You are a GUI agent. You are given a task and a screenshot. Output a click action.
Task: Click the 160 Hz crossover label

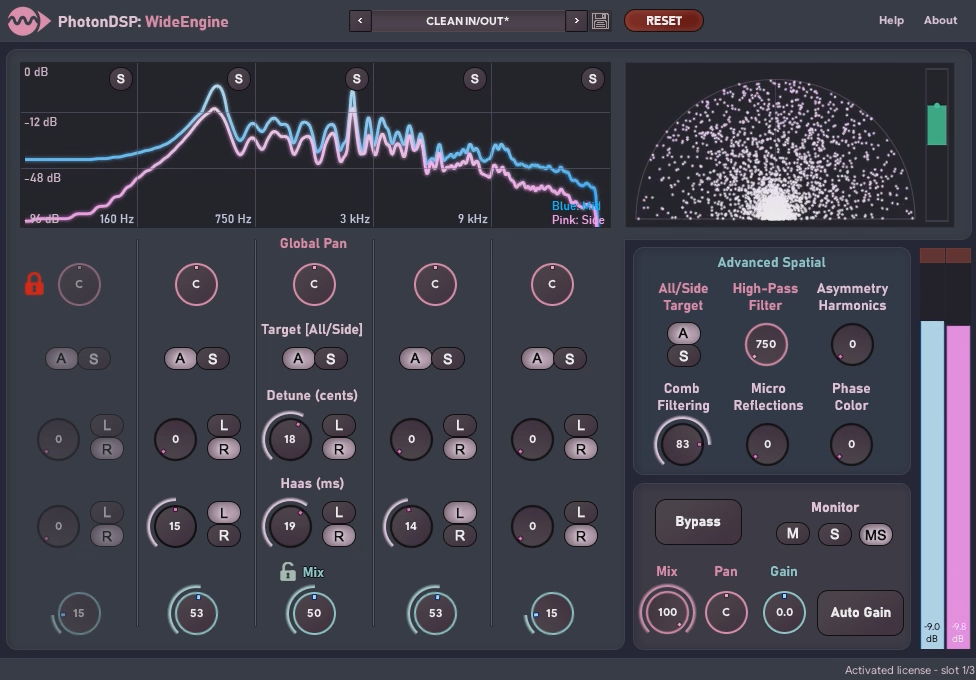pyautogui.click(x=116, y=219)
